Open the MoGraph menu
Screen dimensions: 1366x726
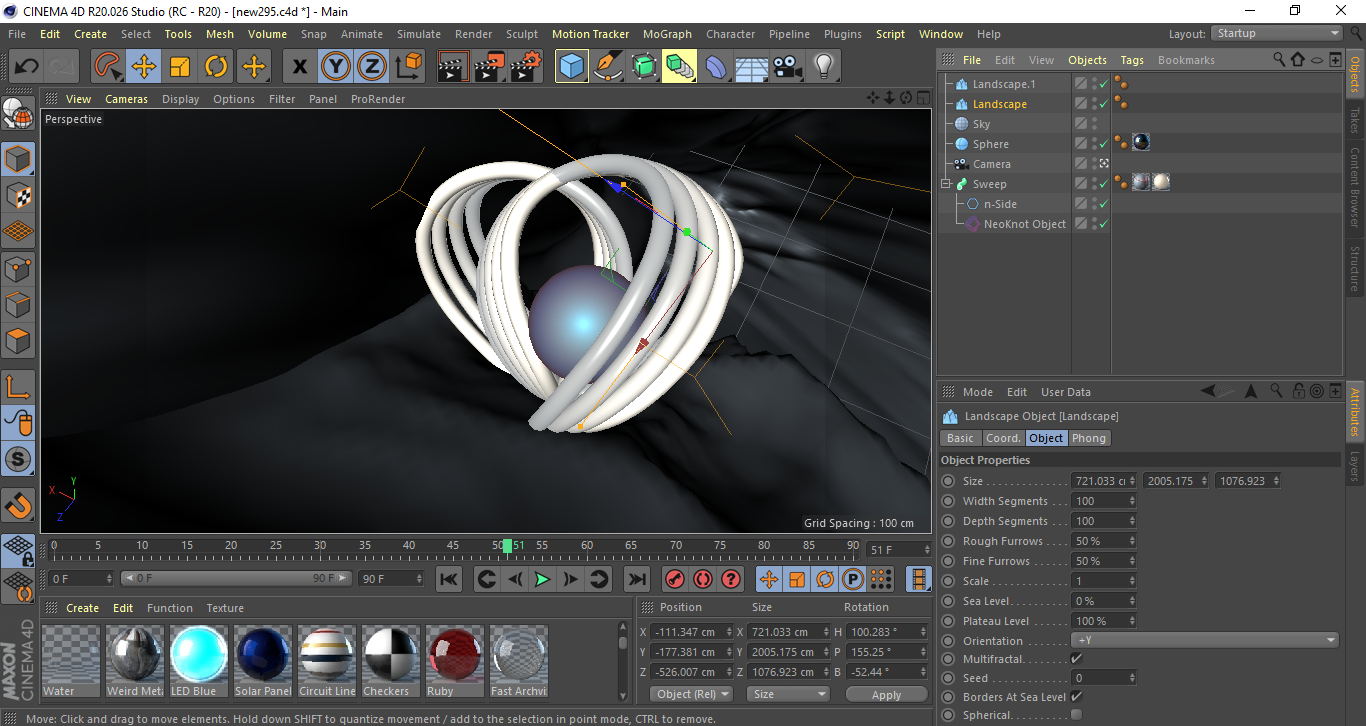[x=667, y=34]
